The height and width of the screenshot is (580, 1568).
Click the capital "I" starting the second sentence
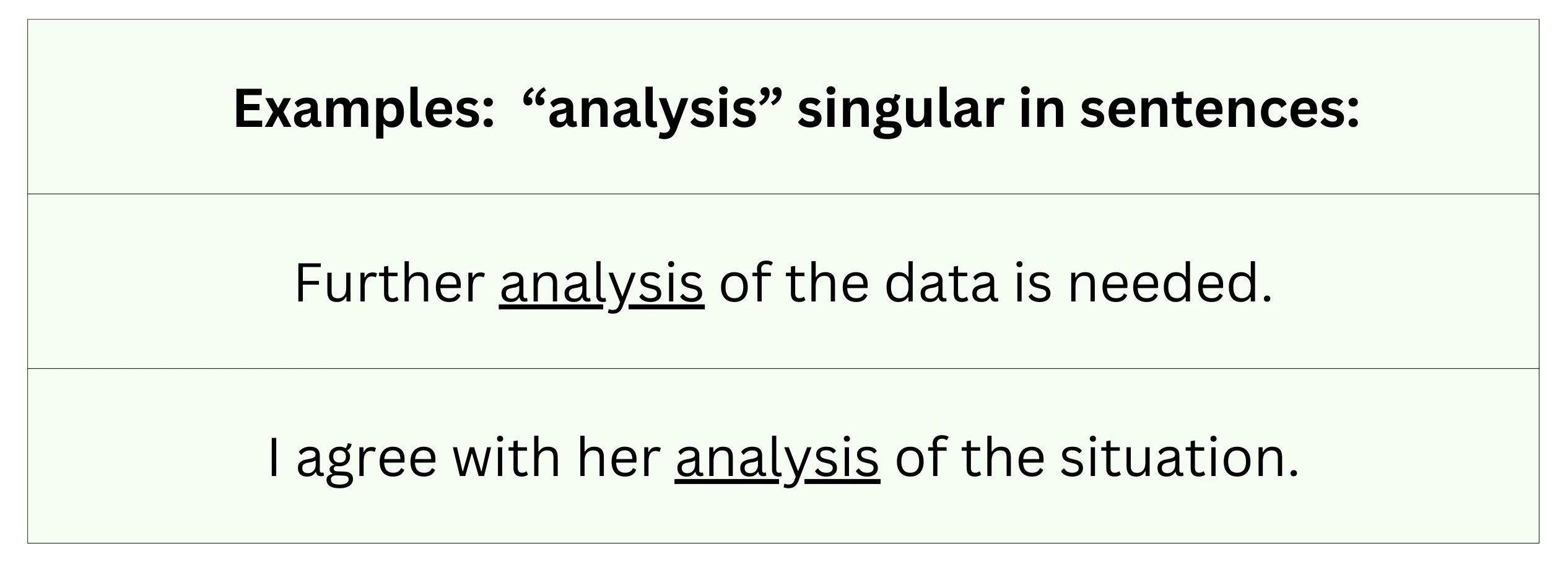273,459
